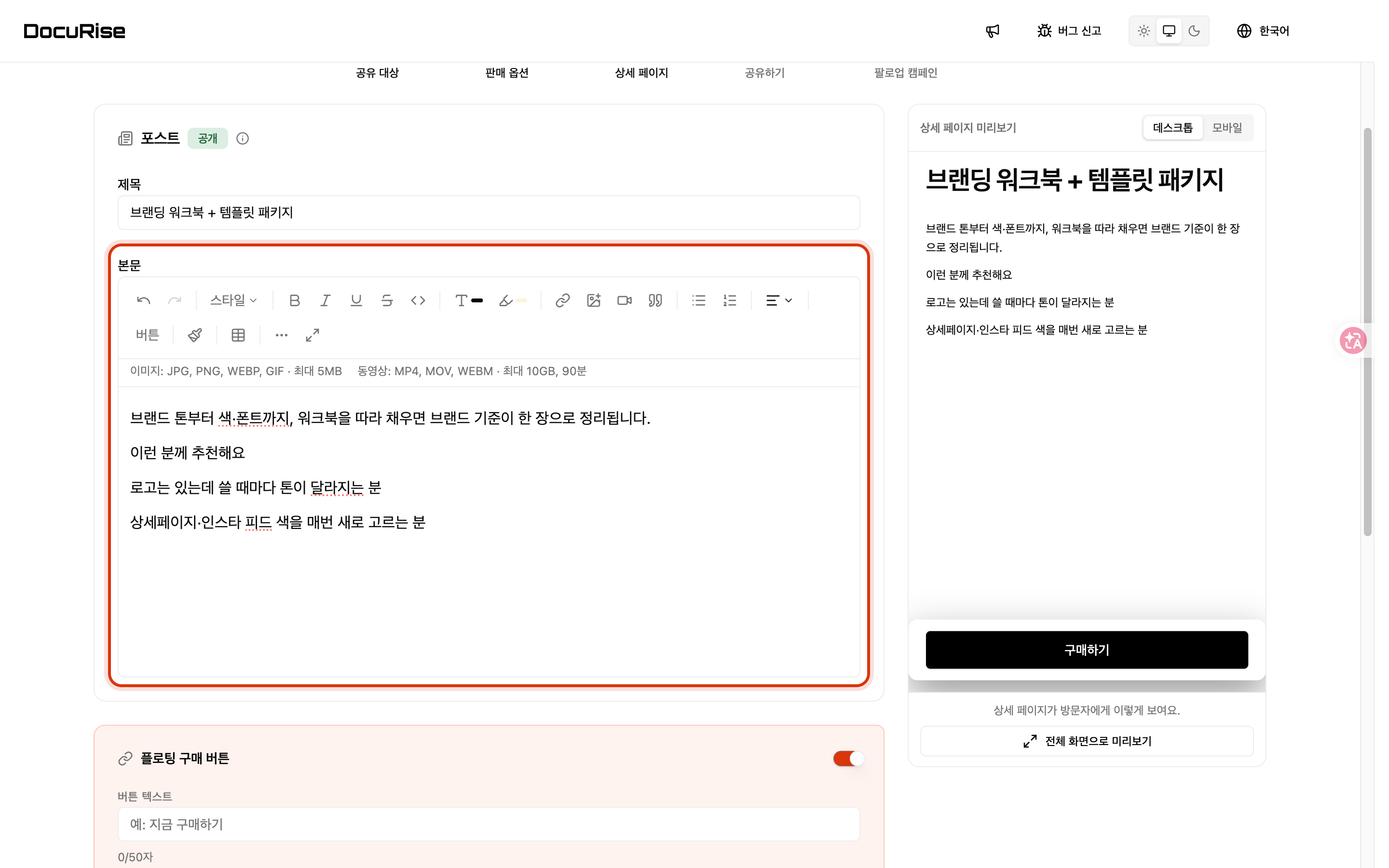Select dark theme moon icon
1389x868 pixels.
click(x=1194, y=31)
